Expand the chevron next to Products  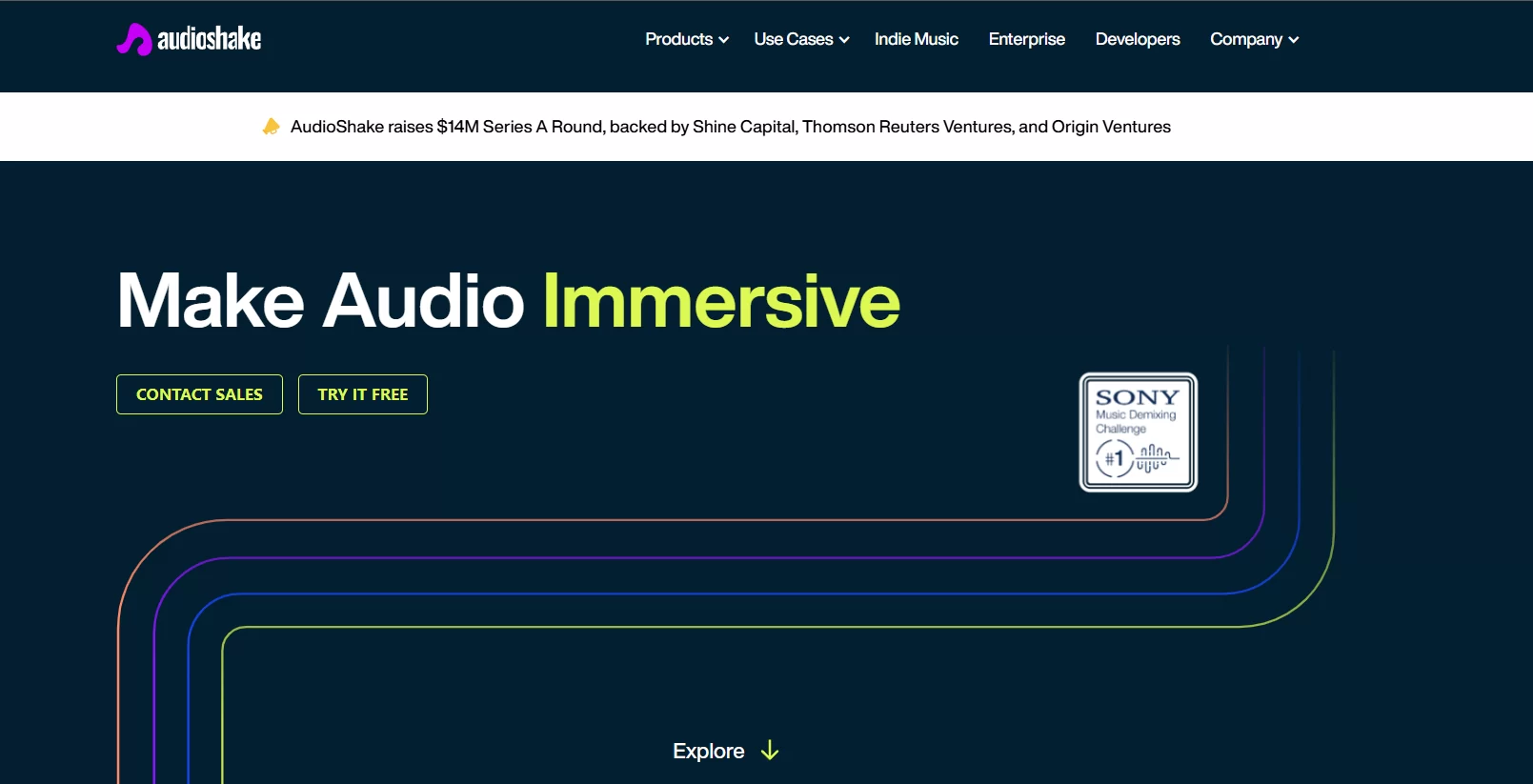tap(724, 40)
